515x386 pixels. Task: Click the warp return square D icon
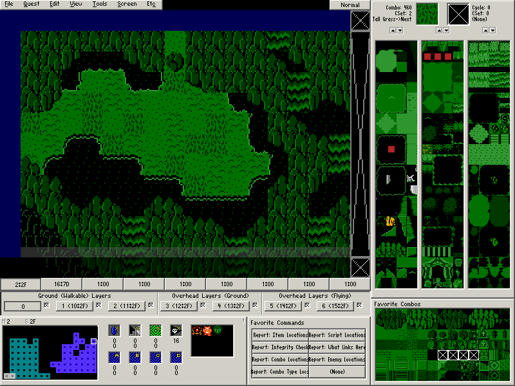point(176,357)
